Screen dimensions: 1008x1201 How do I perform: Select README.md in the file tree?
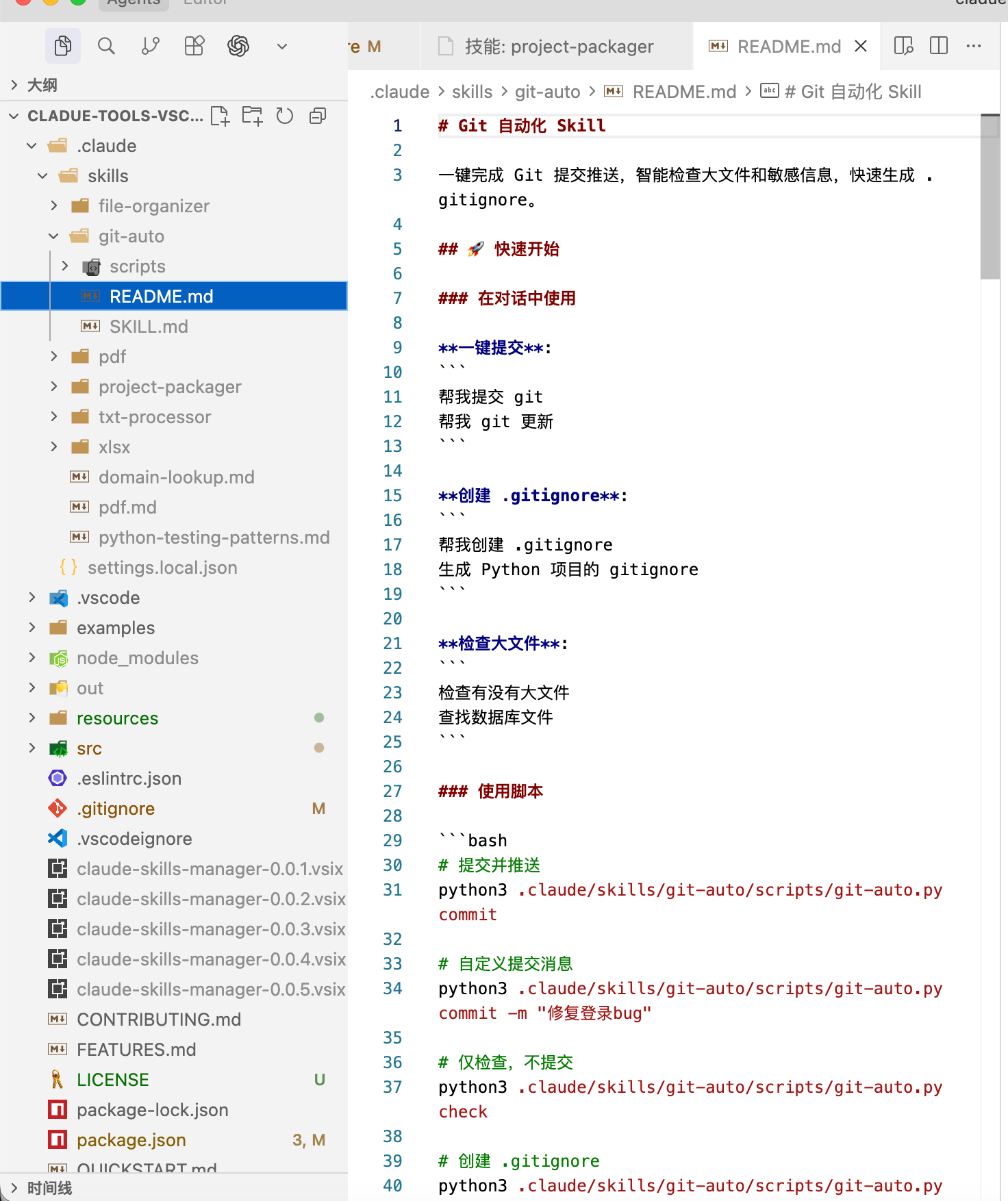(x=174, y=296)
